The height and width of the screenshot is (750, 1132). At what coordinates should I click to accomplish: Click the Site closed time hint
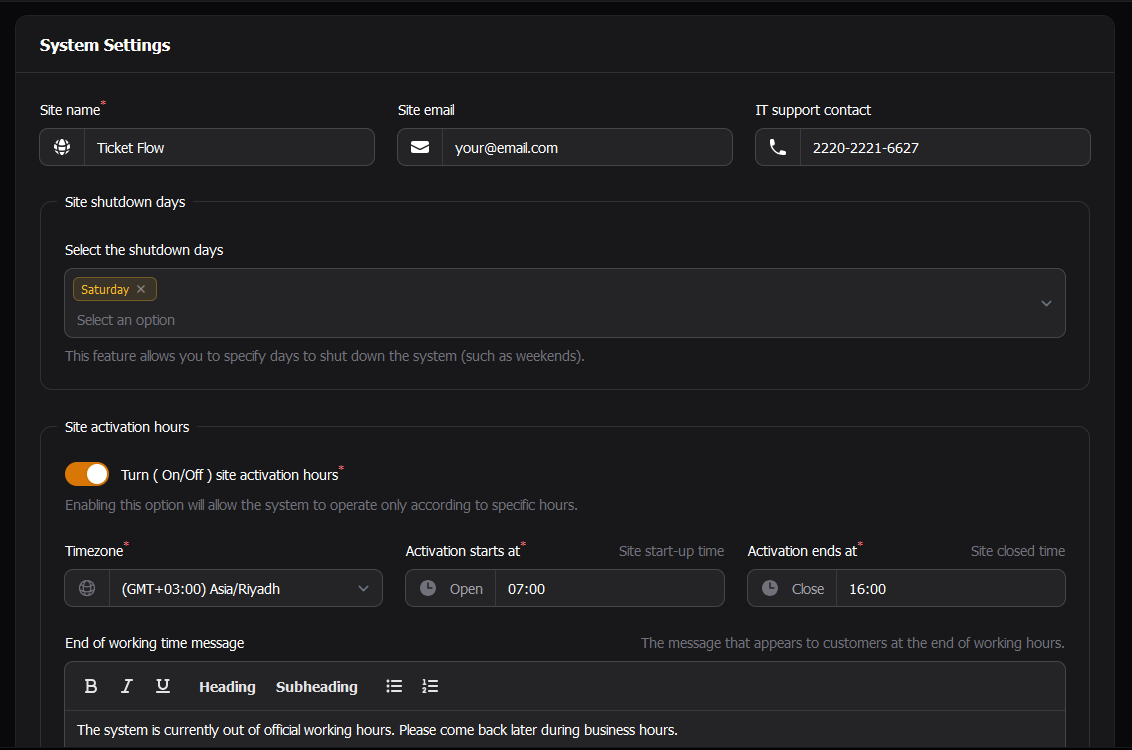pos(1018,551)
